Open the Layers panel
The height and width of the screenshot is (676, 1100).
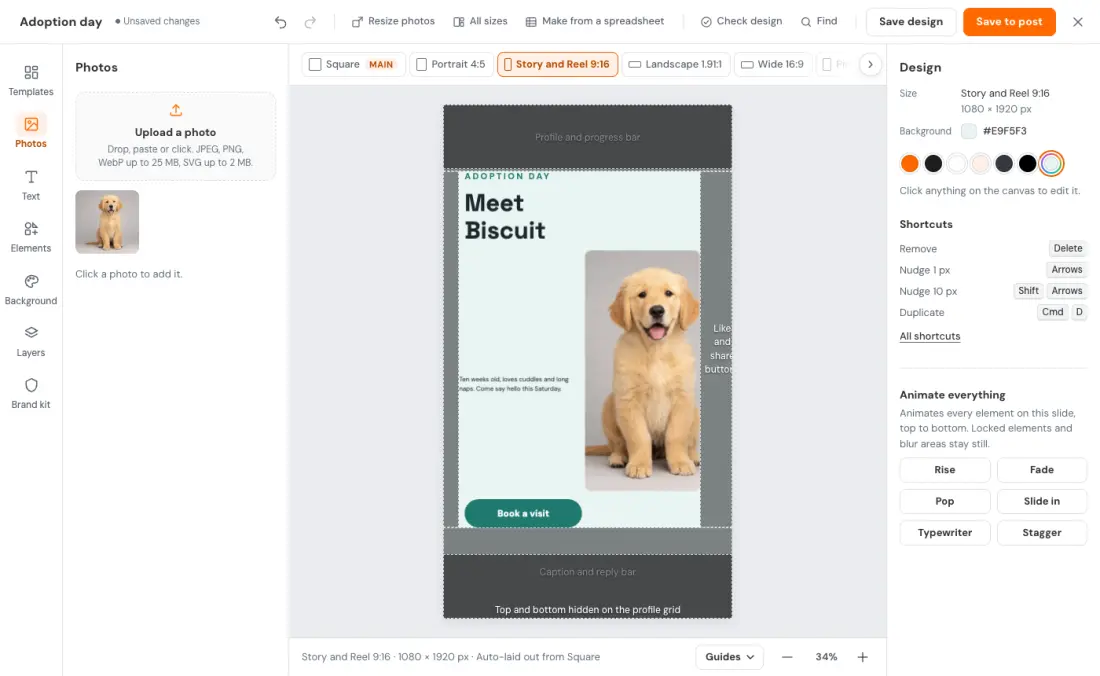(x=31, y=342)
